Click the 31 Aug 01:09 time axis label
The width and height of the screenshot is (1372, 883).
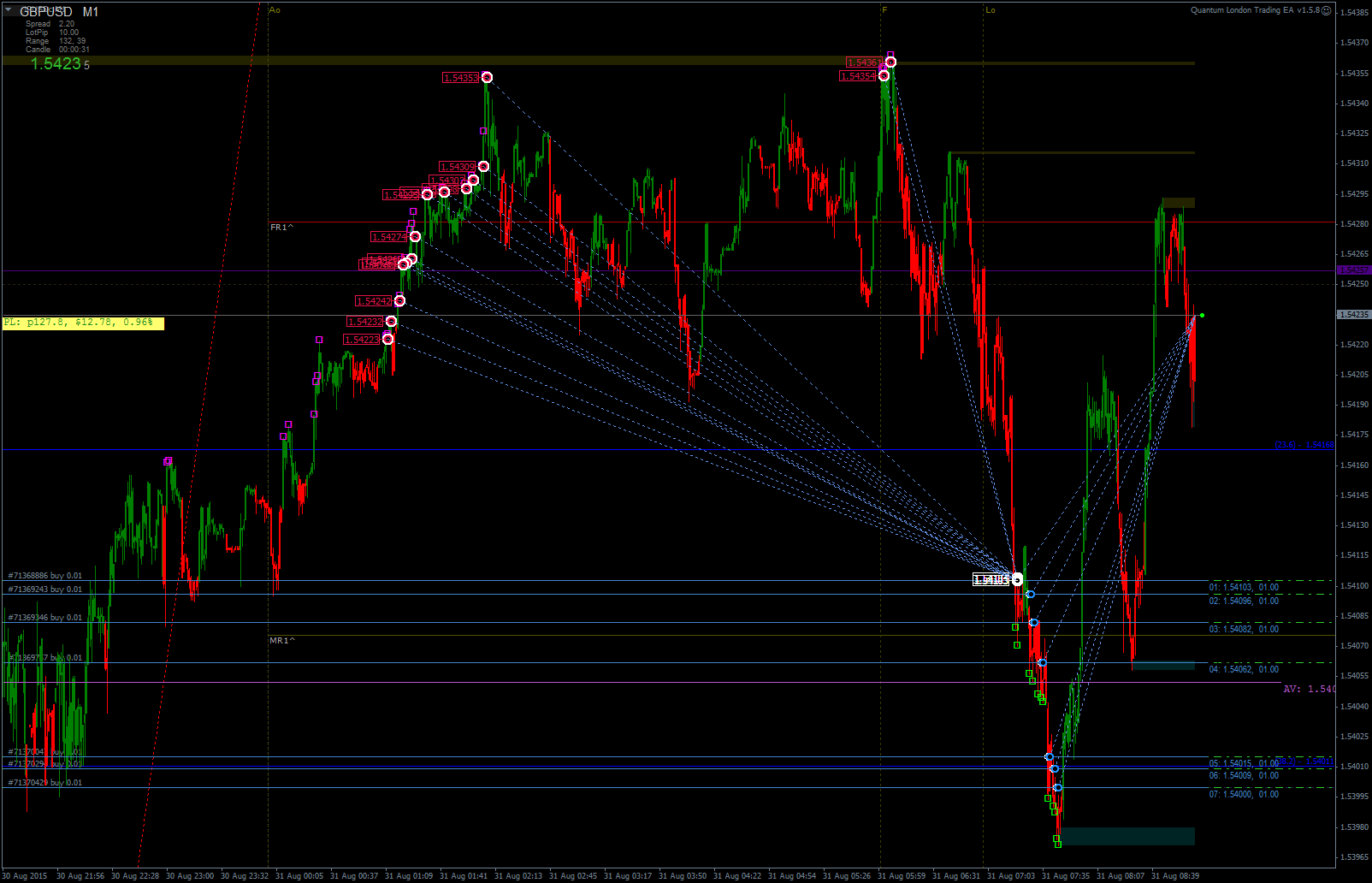click(x=408, y=875)
